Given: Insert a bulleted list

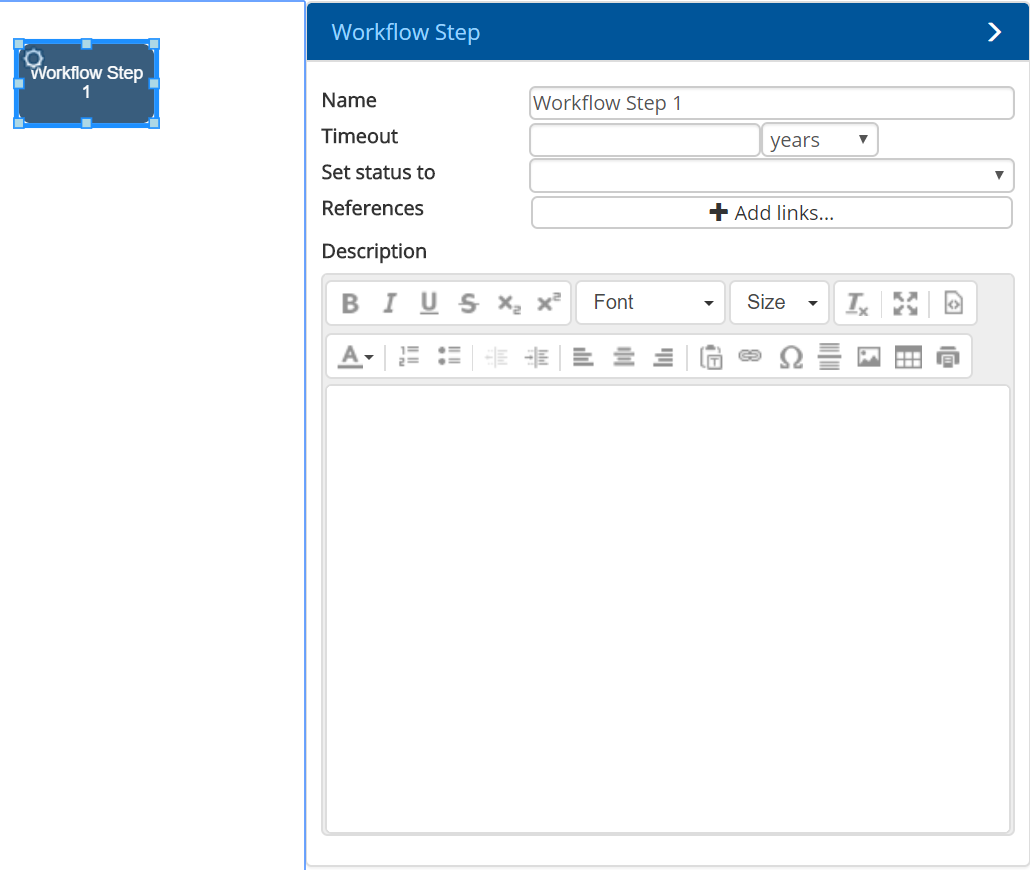Looking at the screenshot, I should (x=449, y=356).
